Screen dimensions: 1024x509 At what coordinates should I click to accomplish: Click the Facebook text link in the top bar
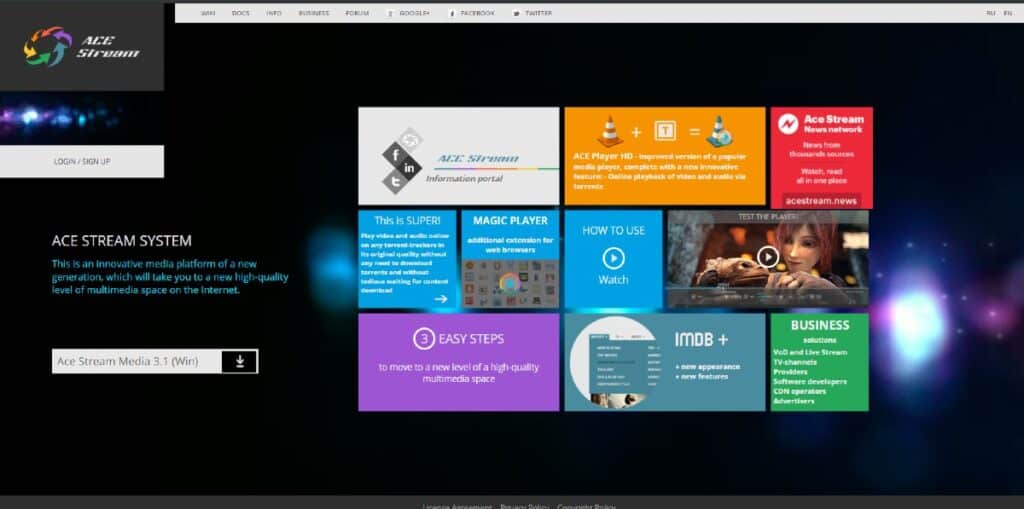477,13
